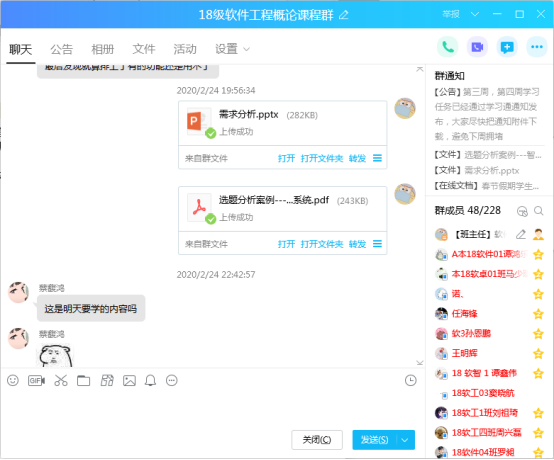Start a group video call

(477, 47)
